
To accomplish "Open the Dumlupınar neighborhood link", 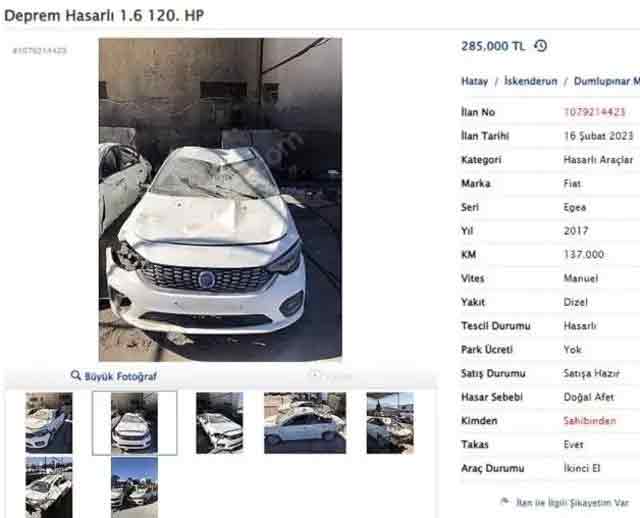I will tap(607, 81).
